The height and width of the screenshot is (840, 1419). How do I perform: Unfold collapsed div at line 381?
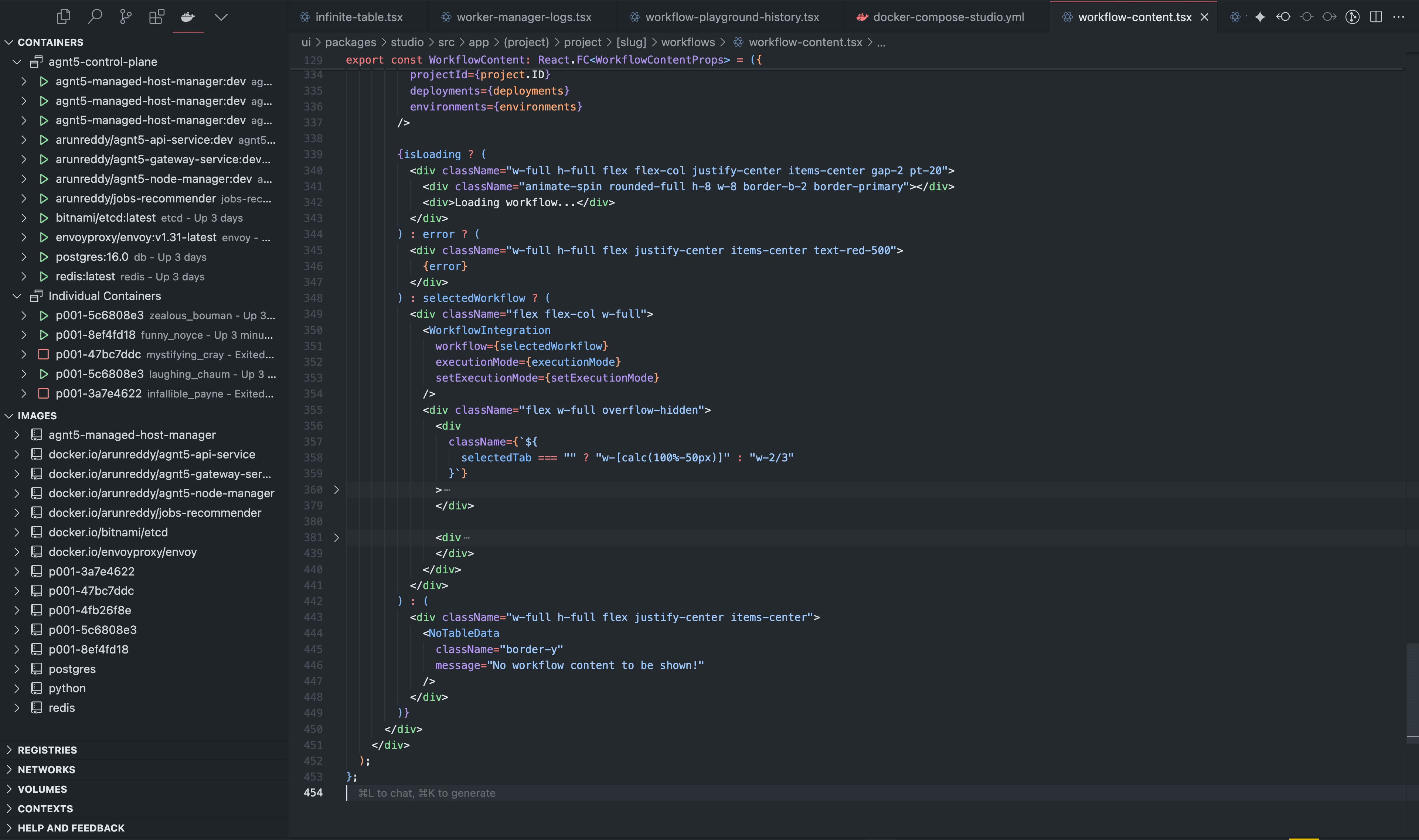click(x=336, y=537)
